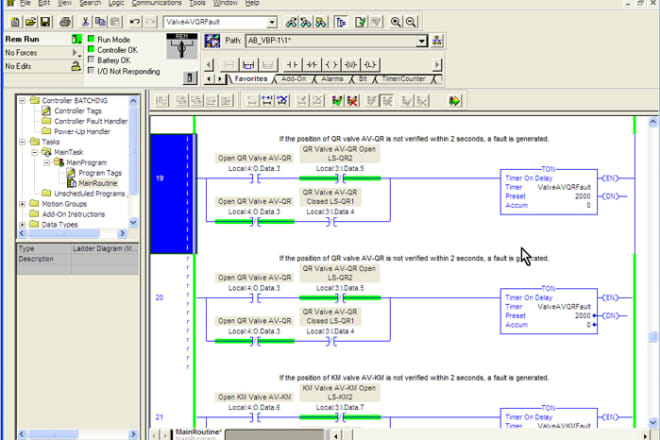Select Power-Up Handler in the tree
Screen dimensions: 660x440
click(x=82, y=131)
